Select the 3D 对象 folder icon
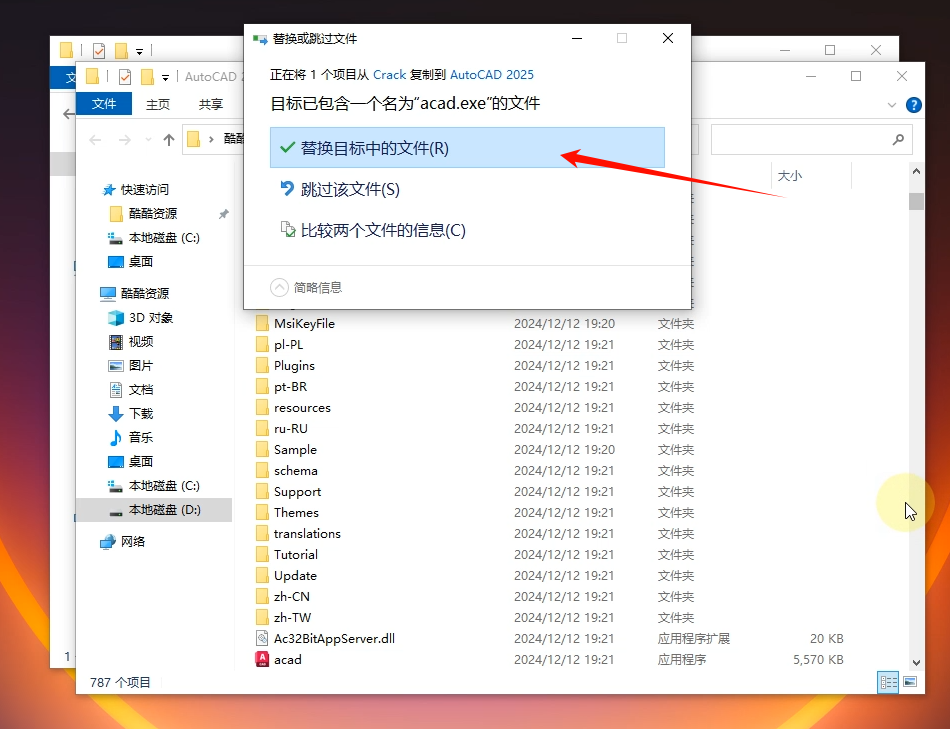The width and height of the screenshot is (950, 729). tap(116, 318)
